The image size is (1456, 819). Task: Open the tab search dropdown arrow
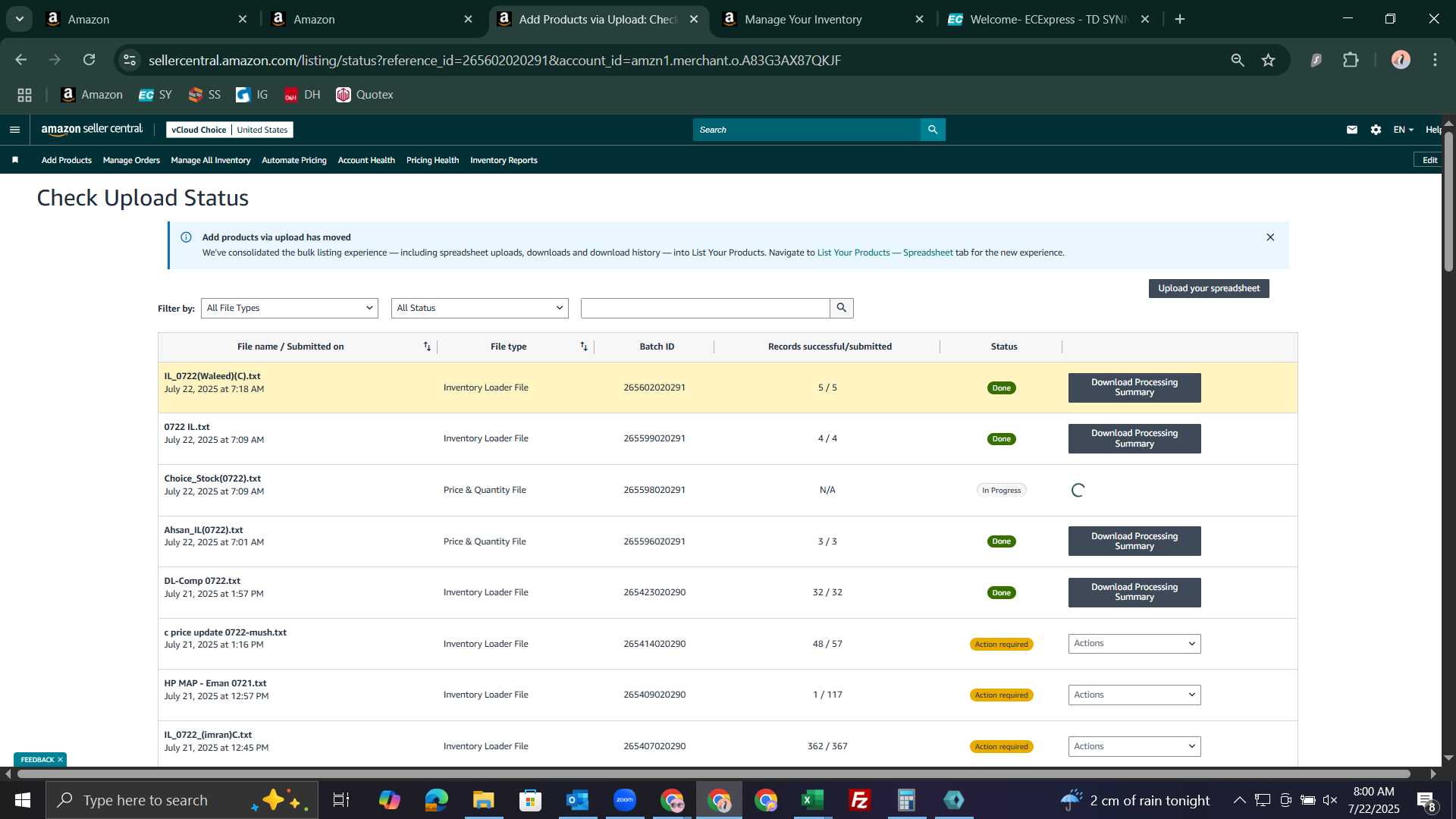(19, 19)
